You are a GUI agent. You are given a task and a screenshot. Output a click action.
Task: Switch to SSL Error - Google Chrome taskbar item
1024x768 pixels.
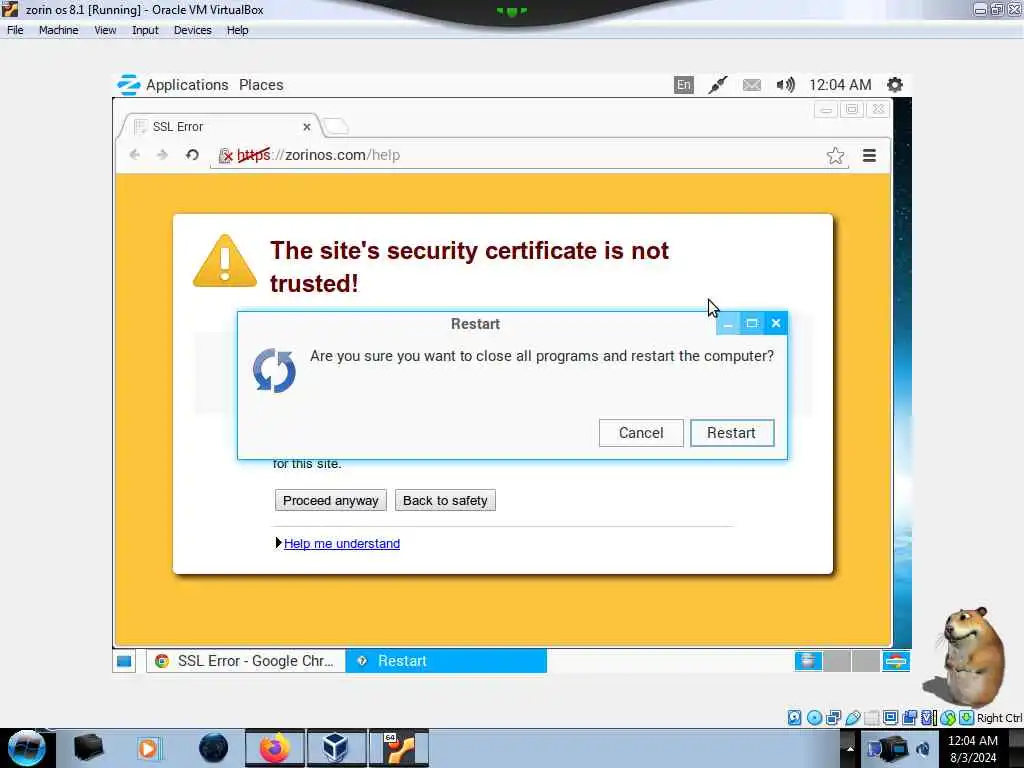click(x=246, y=661)
